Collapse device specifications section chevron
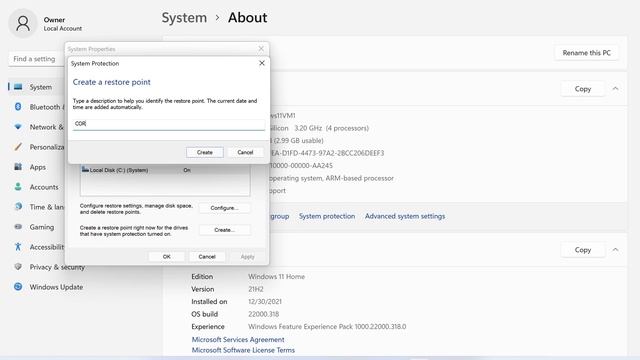This screenshot has width=640, height=360. pos(615,89)
